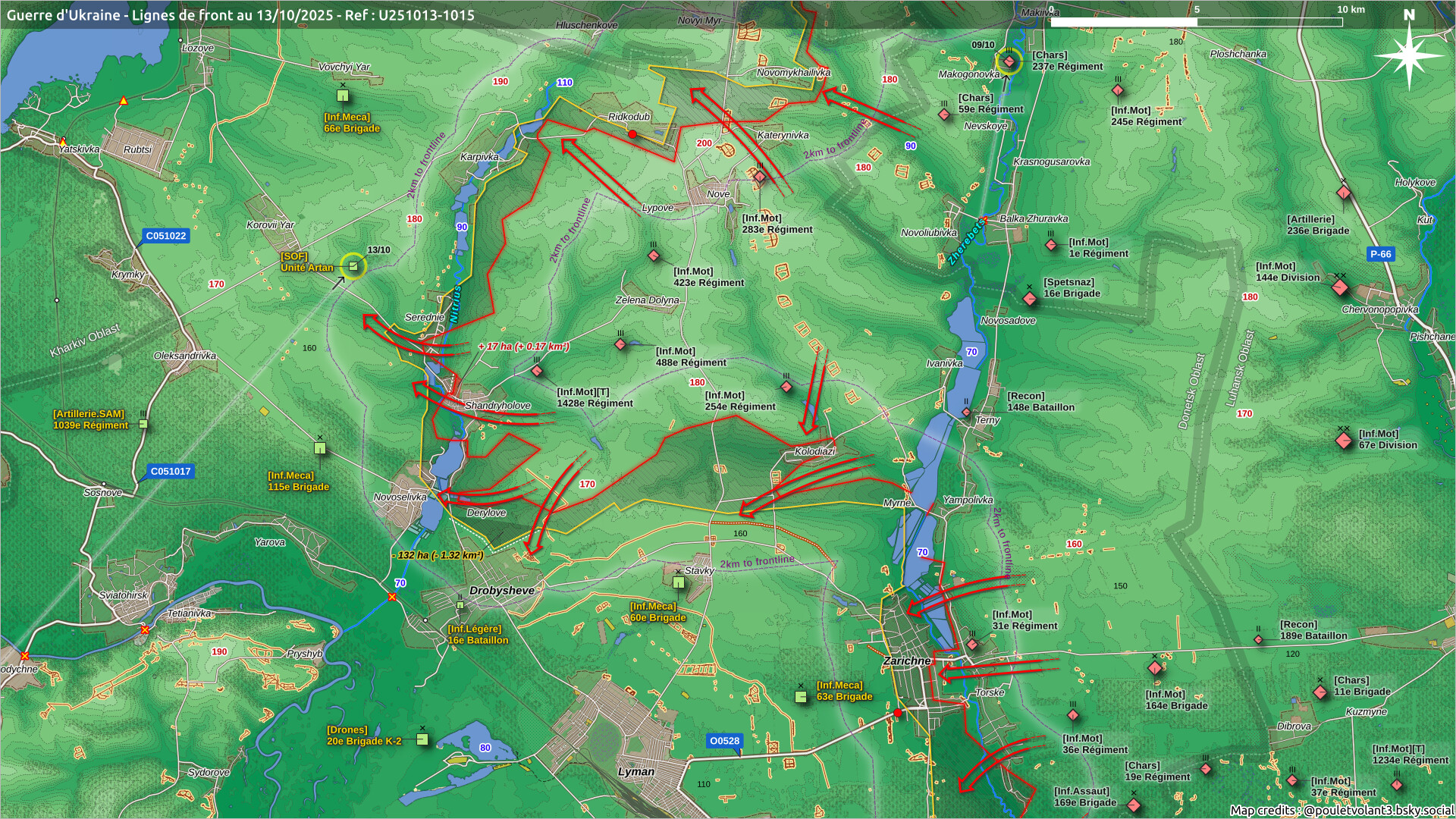Screen dimensions: 1456x819
Task: Click the 20e Brigade K-2 drones marker
Action: point(422,739)
